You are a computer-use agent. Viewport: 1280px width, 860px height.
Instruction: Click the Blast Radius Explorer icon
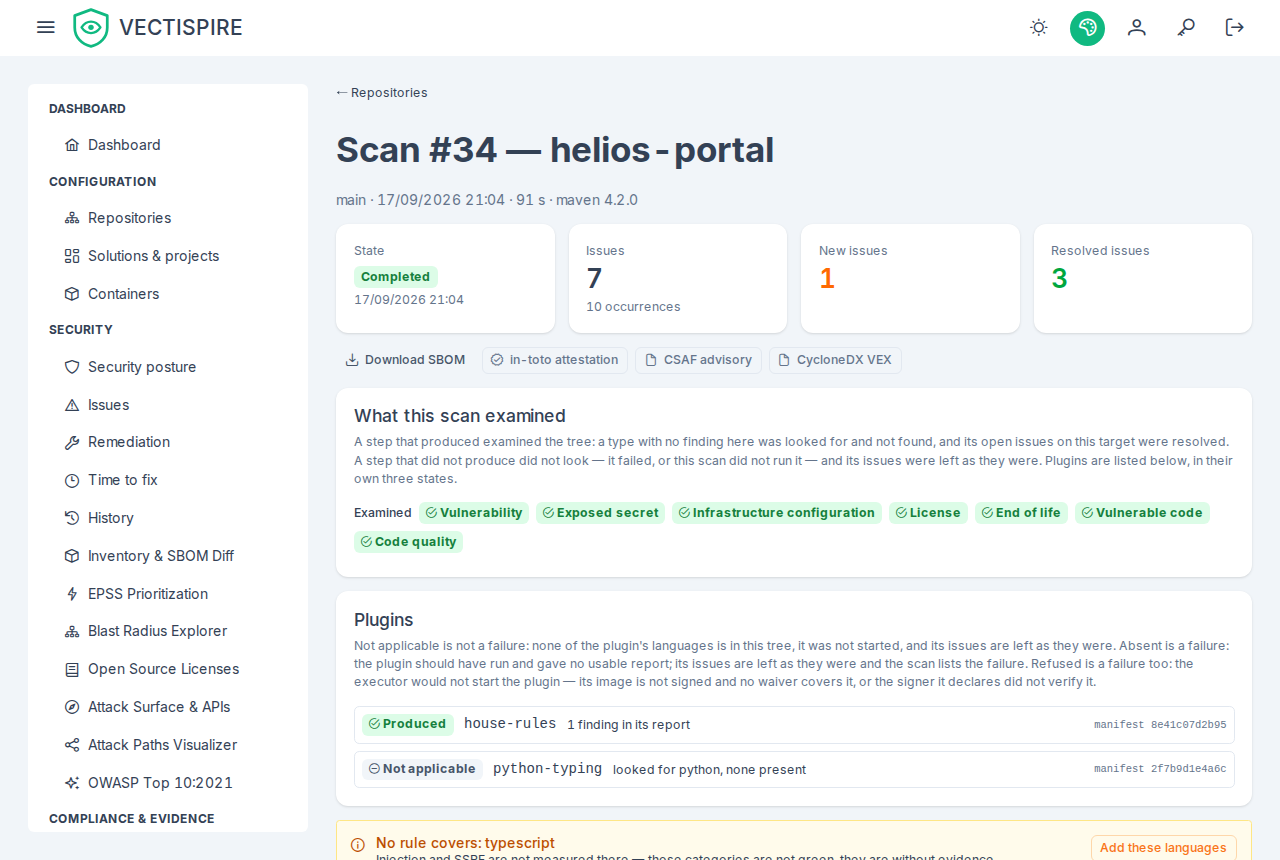(x=72, y=631)
